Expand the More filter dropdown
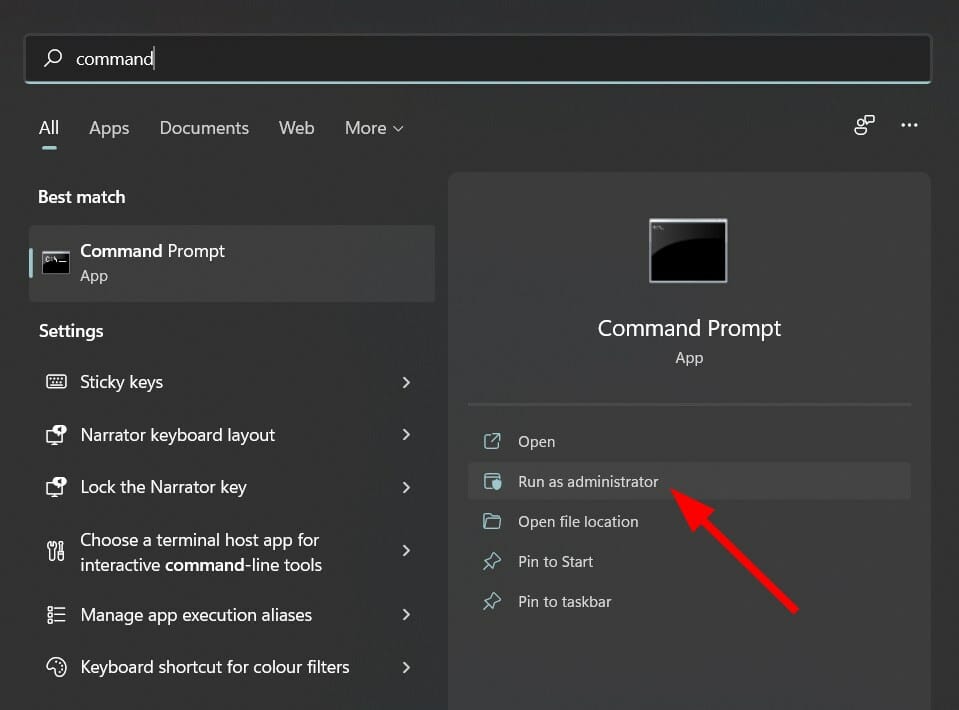Viewport: 959px width, 710px height. [373, 128]
